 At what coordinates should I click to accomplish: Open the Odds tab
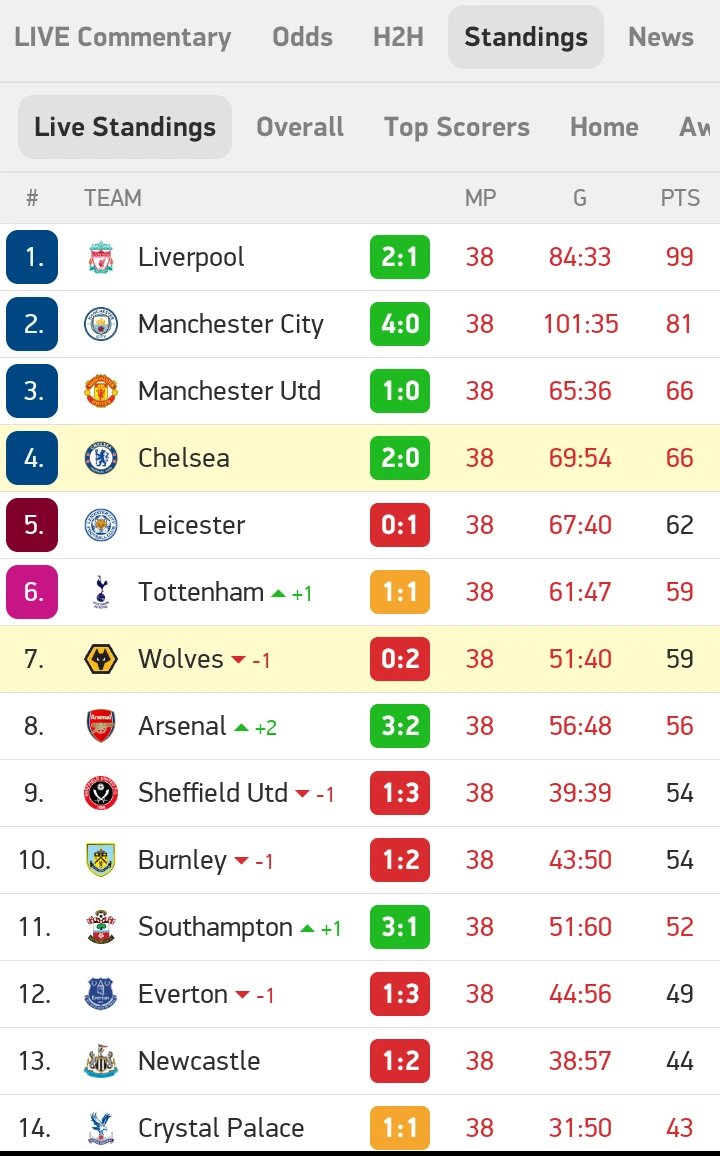click(302, 37)
